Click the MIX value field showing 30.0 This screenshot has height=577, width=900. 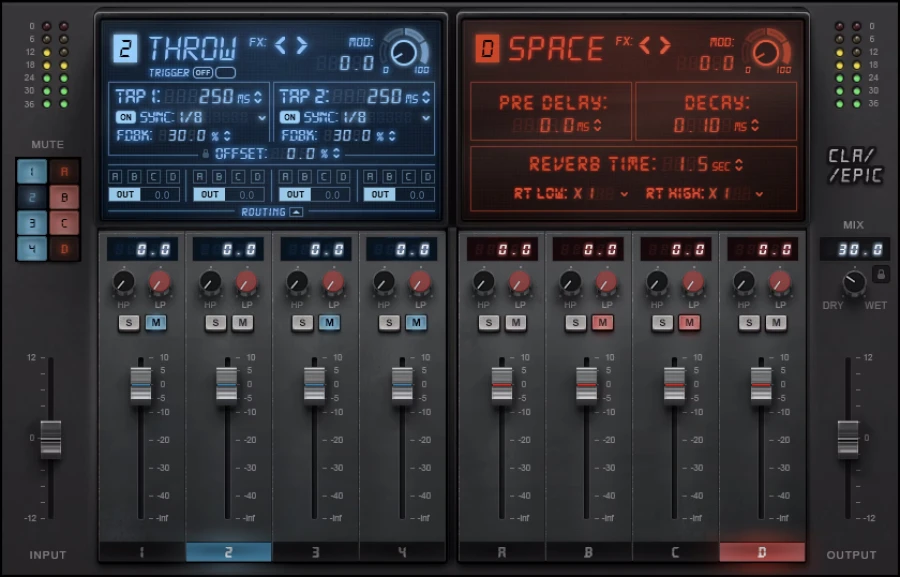coord(855,249)
